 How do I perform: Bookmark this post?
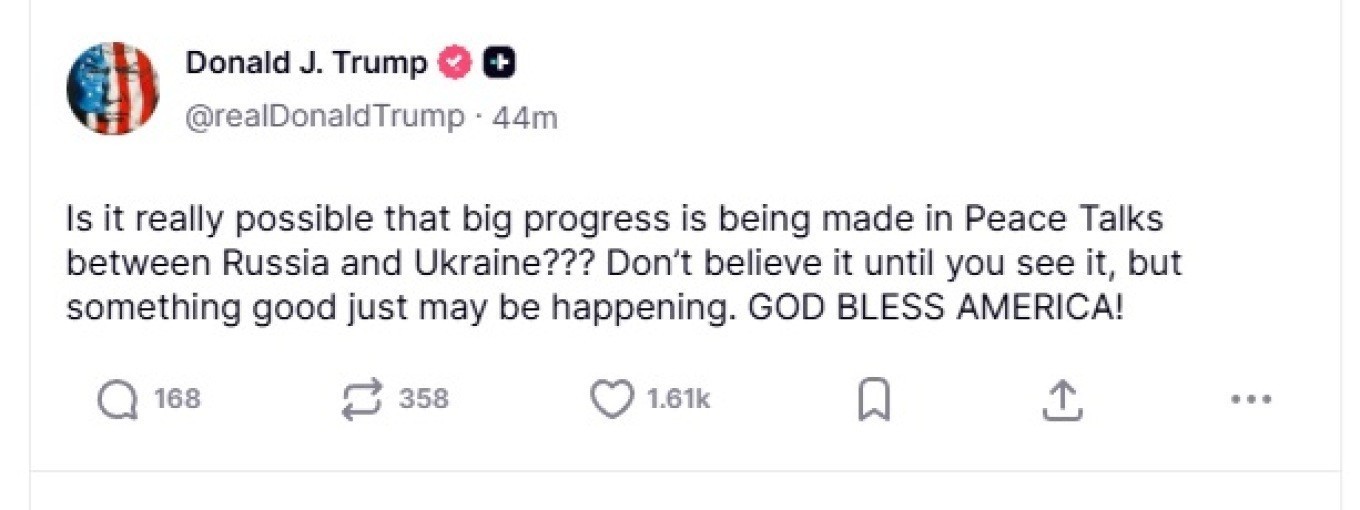[874, 401]
